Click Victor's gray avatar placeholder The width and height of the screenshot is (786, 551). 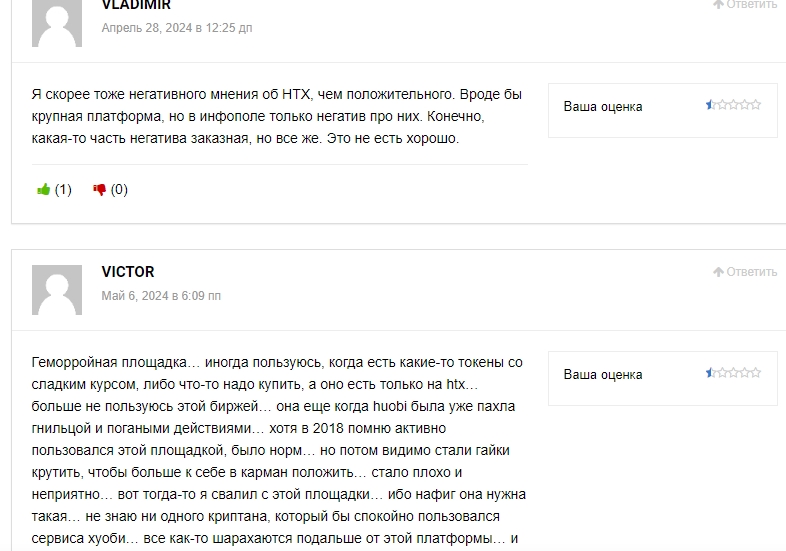pos(57,290)
